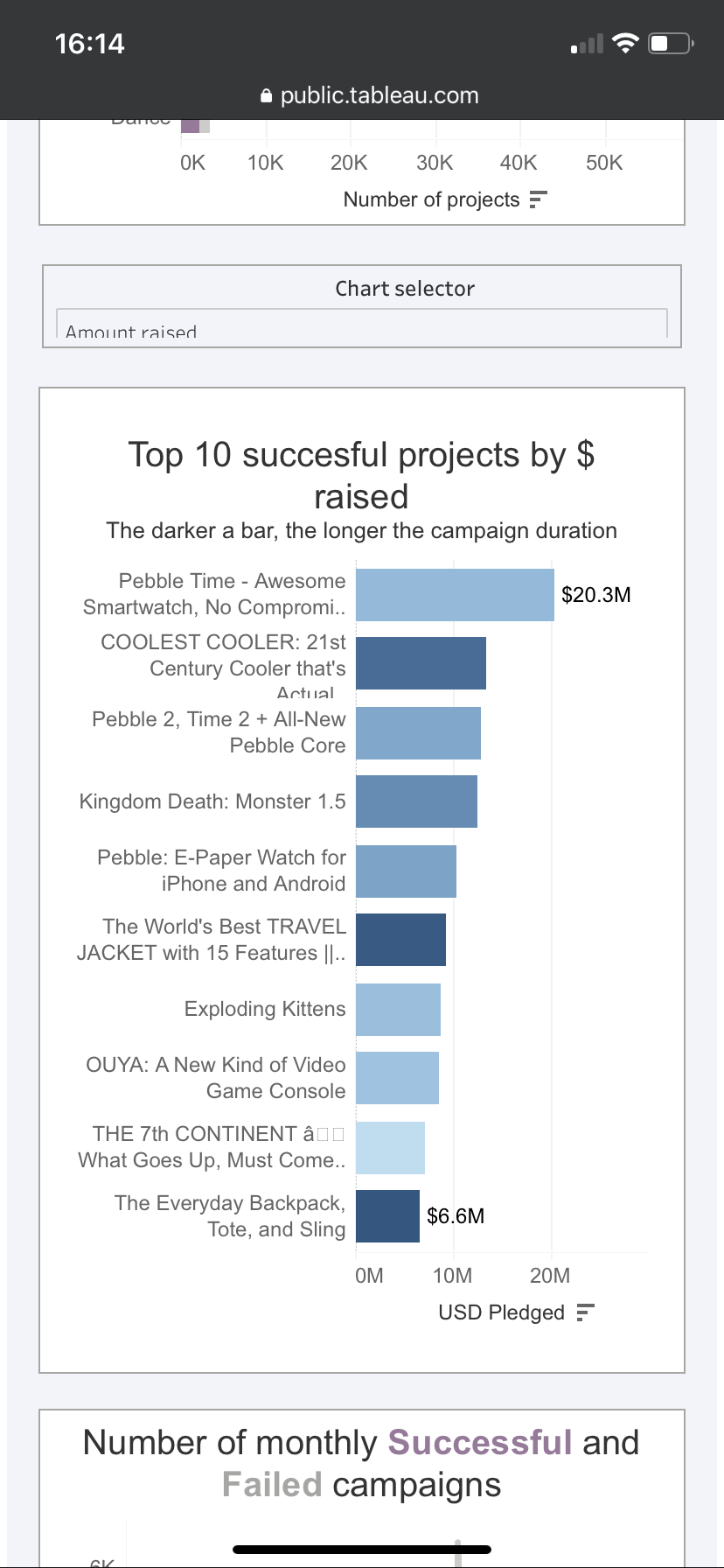Tap the 16:14 clock in status bar

(89, 44)
